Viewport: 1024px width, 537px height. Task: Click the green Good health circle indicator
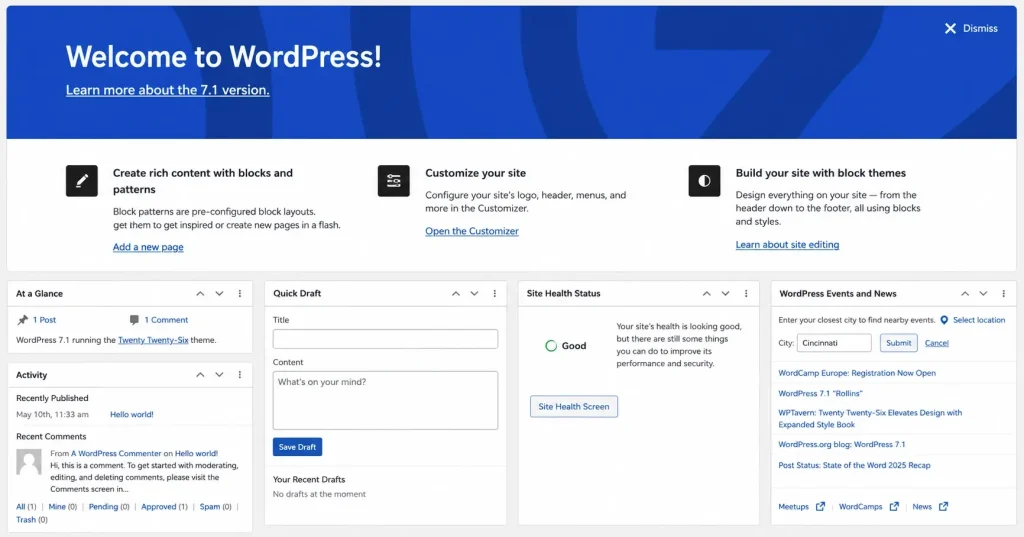click(551, 346)
